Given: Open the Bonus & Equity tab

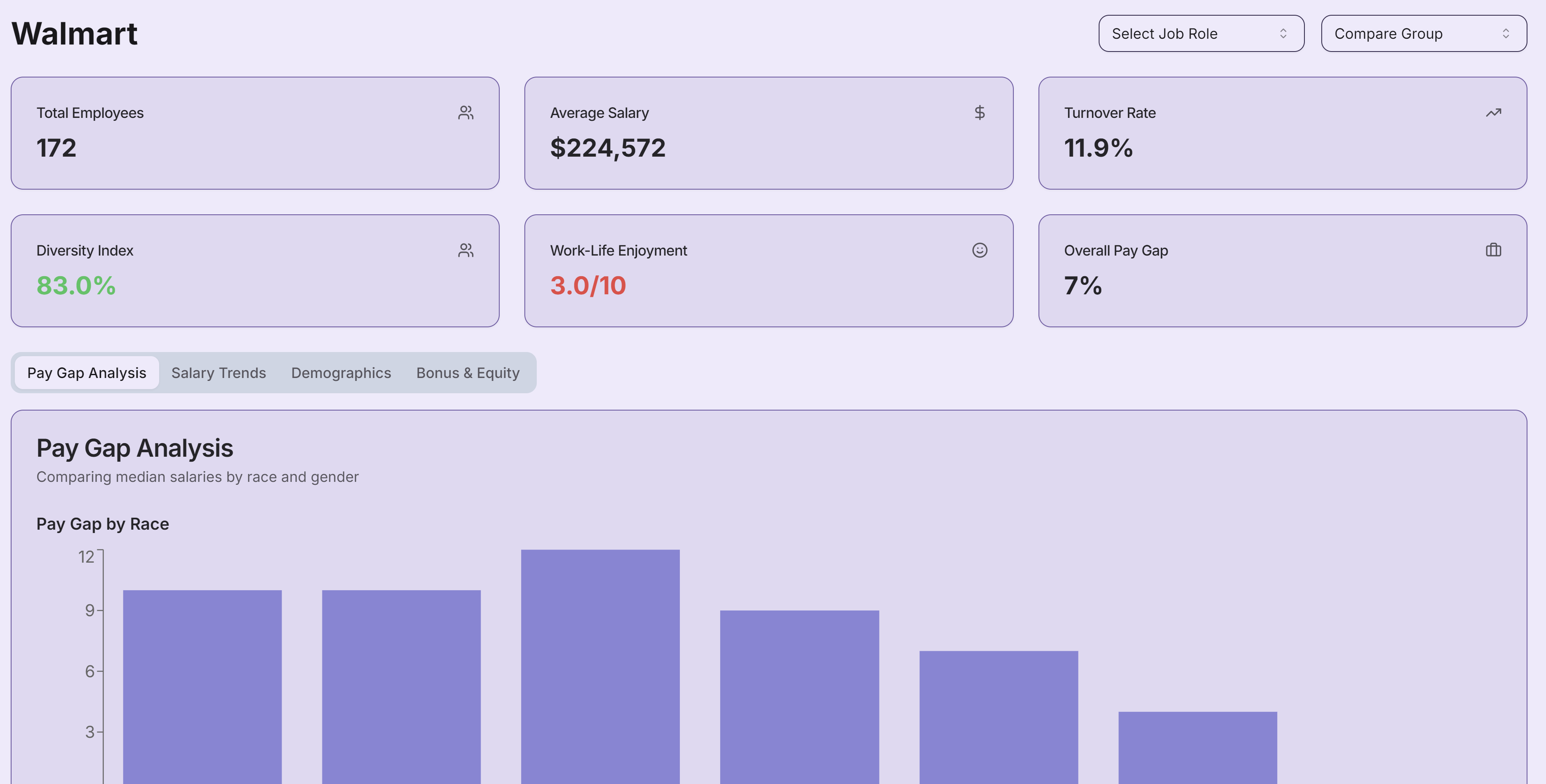Looking at the screenshot, I should [468, 373].
